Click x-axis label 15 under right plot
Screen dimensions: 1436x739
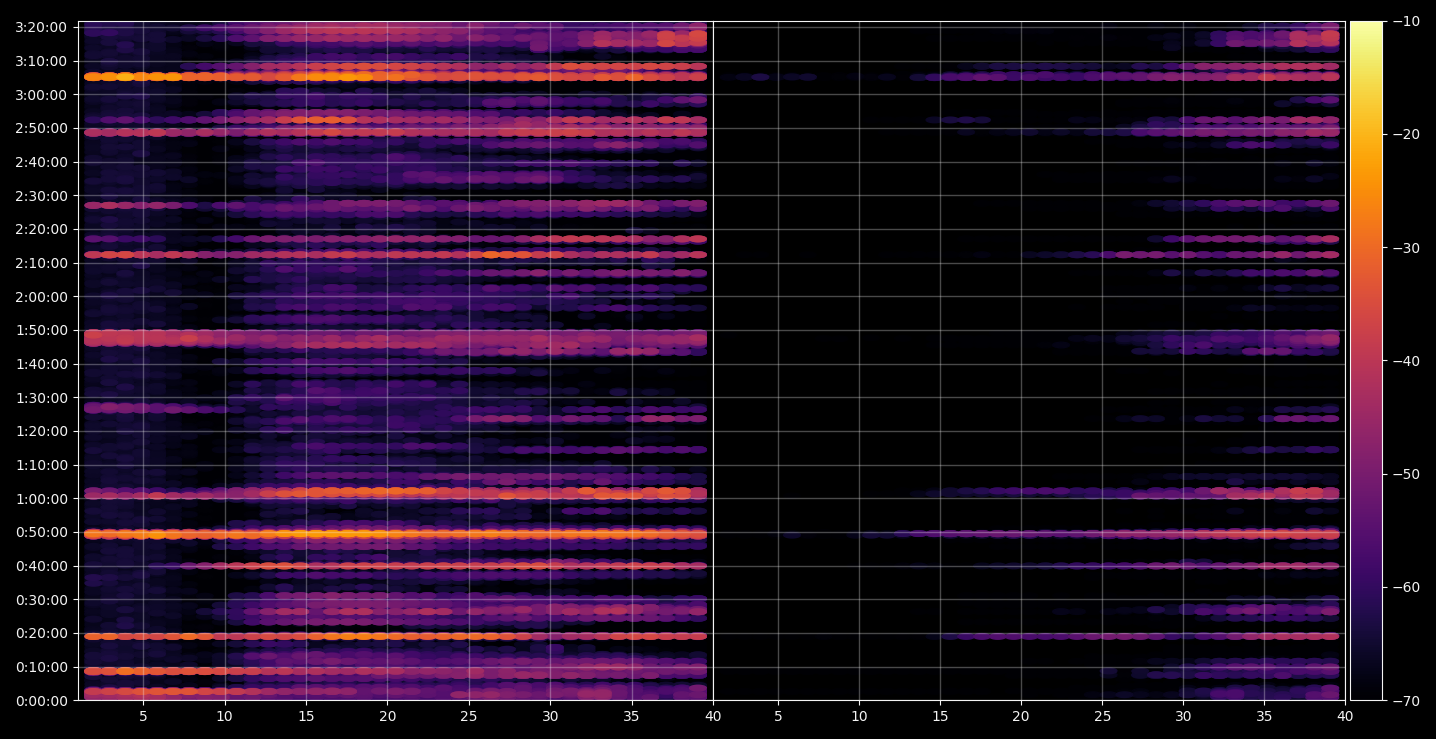940,716
